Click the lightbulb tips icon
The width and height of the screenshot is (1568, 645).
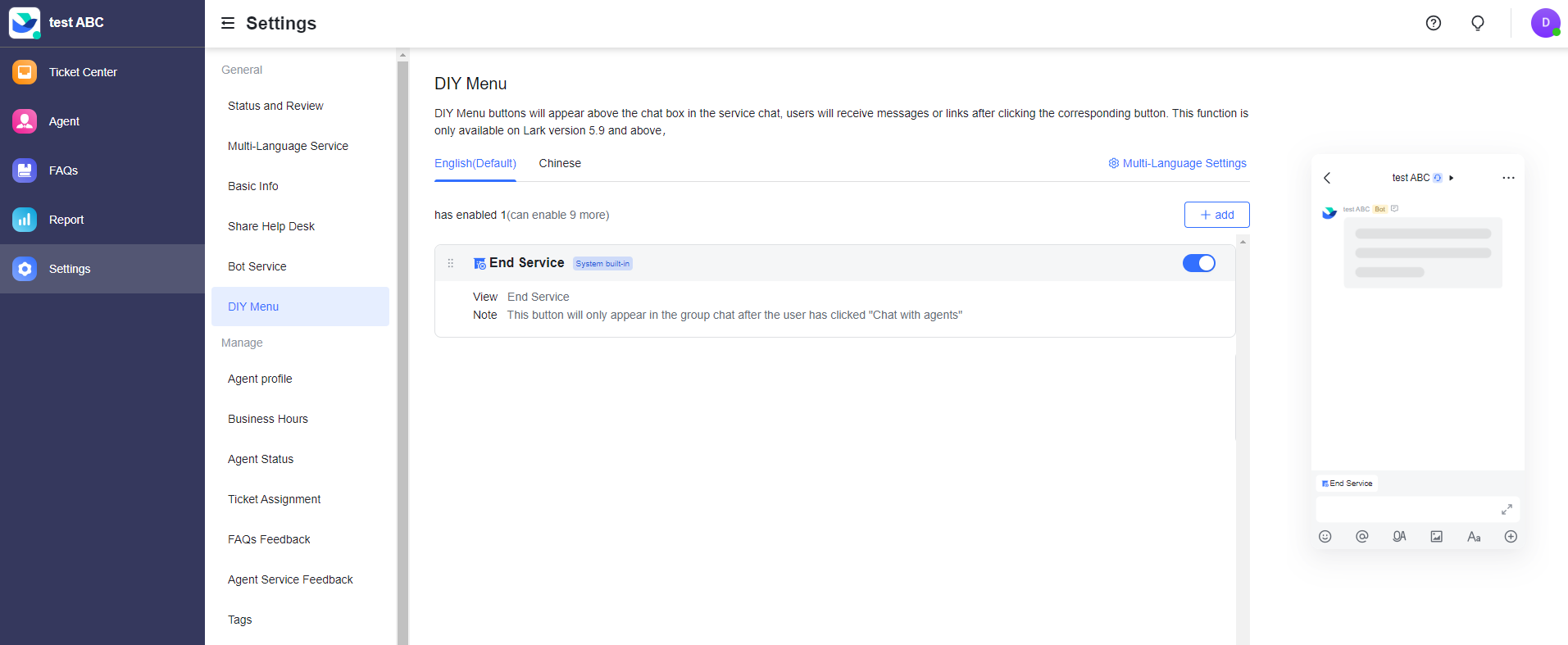pyautogui.click(x=1478, y=23)
